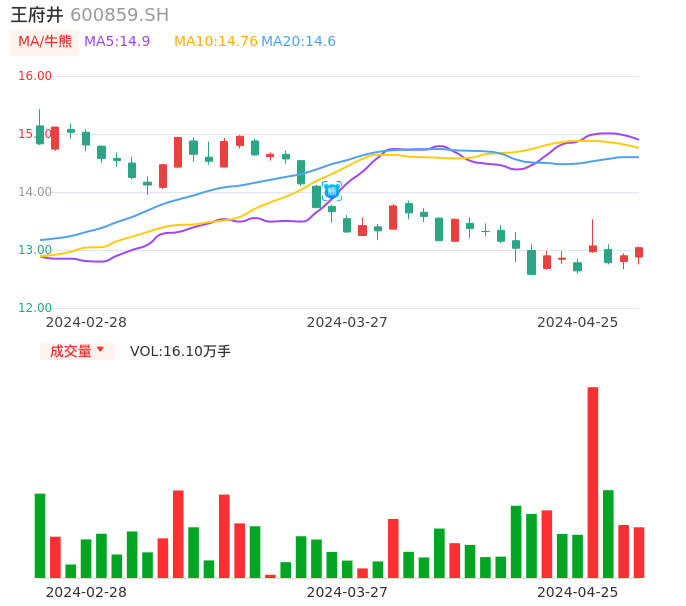Click the blue bear marker icon on chart
This screenshot has height=606, width=686.
point(332,190)
